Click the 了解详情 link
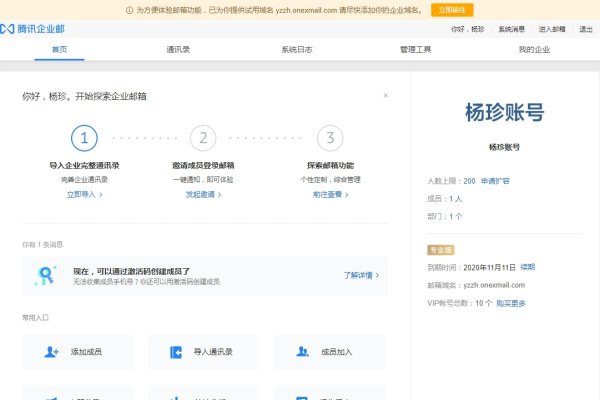This screenshot has height=400, width=600. click(361, 275)
